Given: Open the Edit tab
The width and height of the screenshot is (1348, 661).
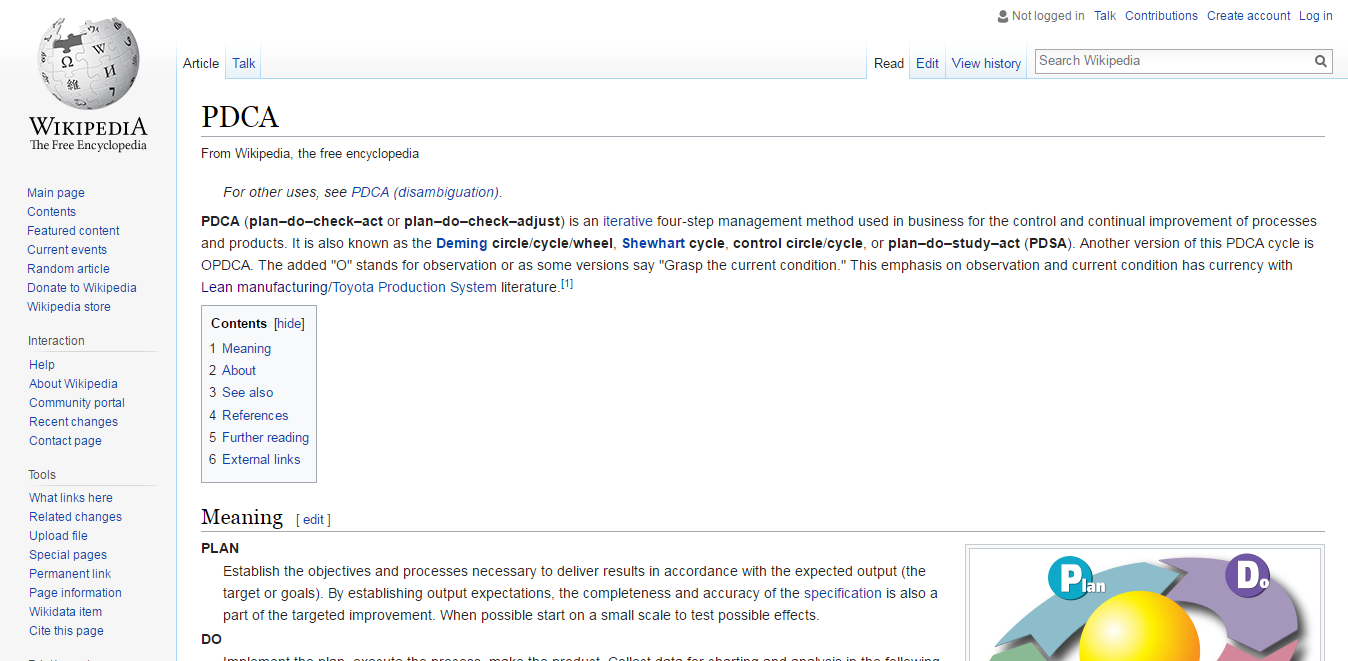Looking at the screenshot, I should [x=927, y=63].
